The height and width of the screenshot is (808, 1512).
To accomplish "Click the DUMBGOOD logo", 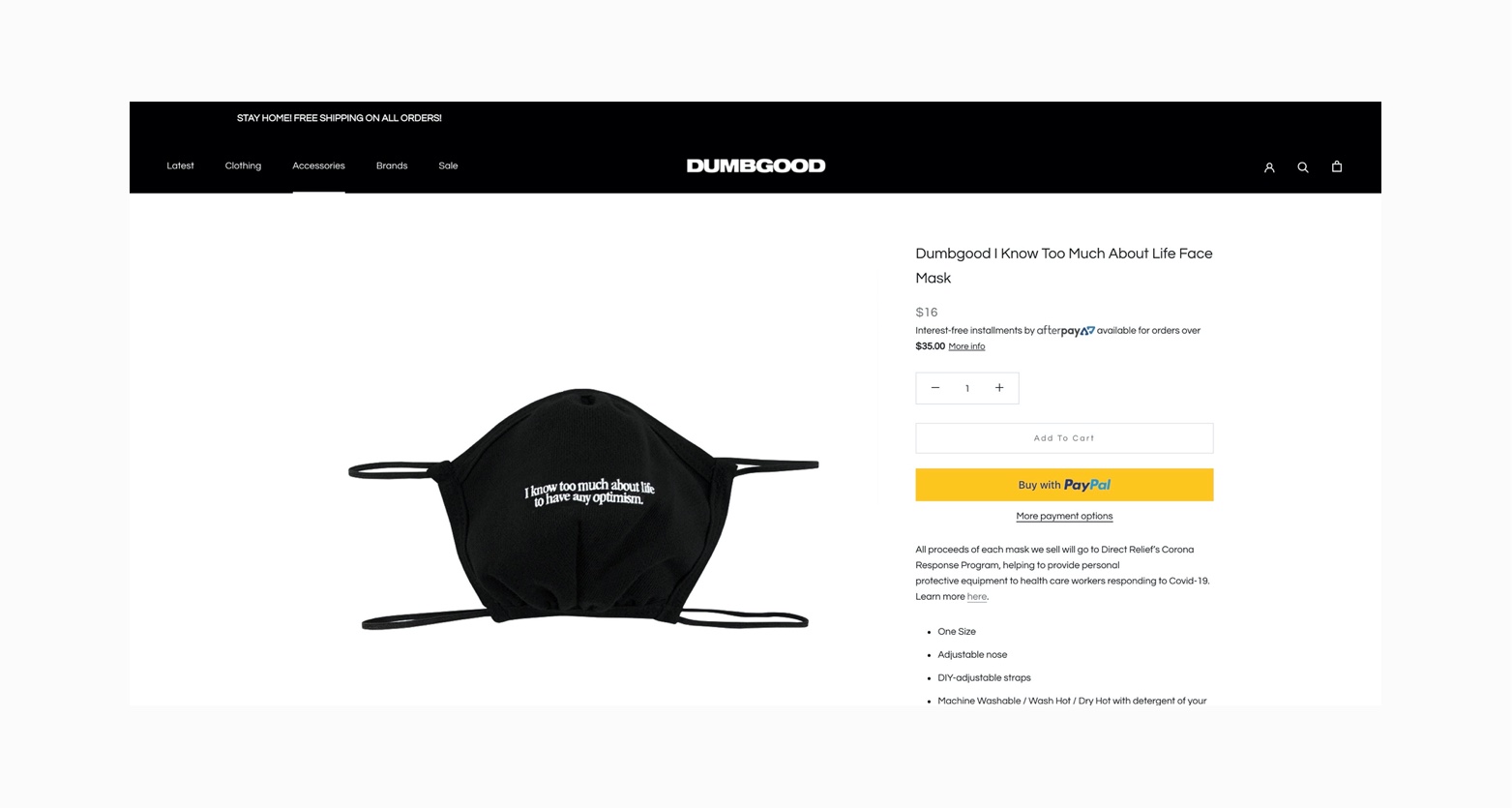I will 756,165.
